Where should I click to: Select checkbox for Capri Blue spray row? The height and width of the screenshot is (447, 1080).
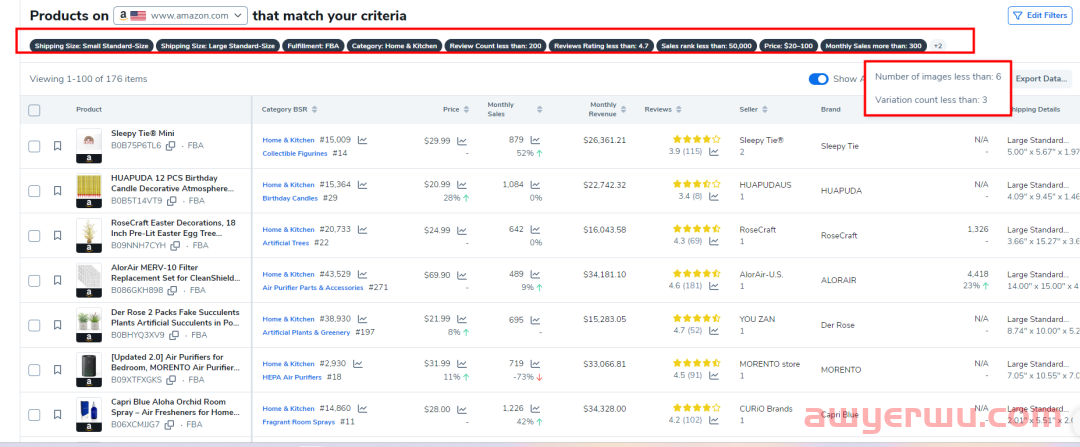pyautogui.click(x=34, y=415)
